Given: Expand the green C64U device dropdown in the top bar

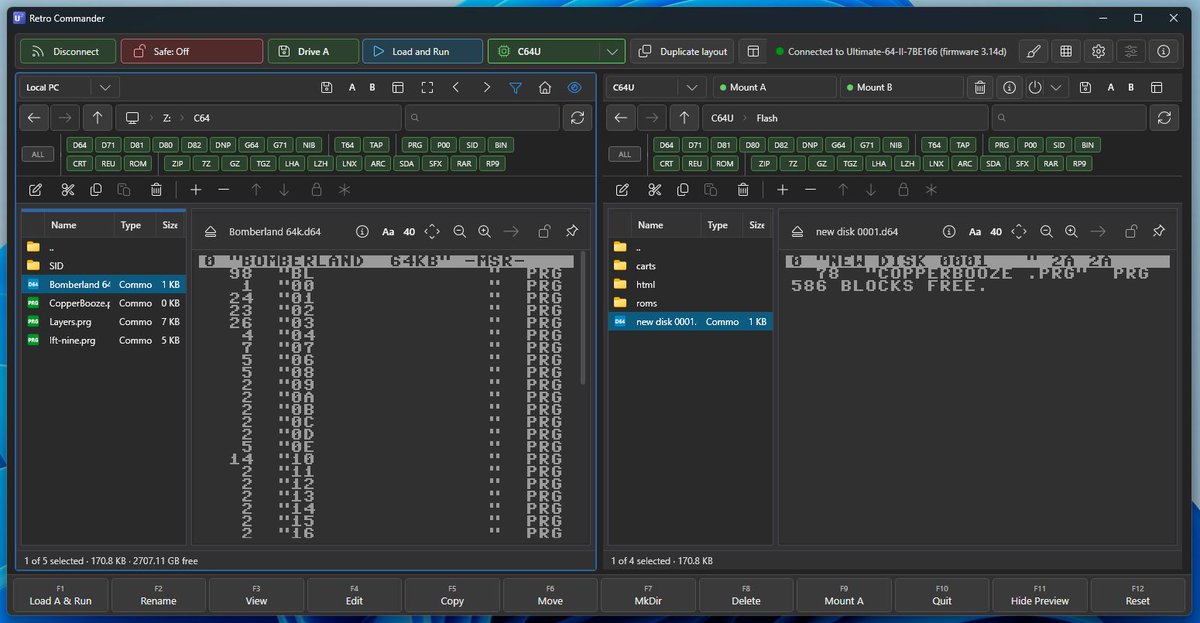Looking at the screenshot, I should tap(611, 51).
